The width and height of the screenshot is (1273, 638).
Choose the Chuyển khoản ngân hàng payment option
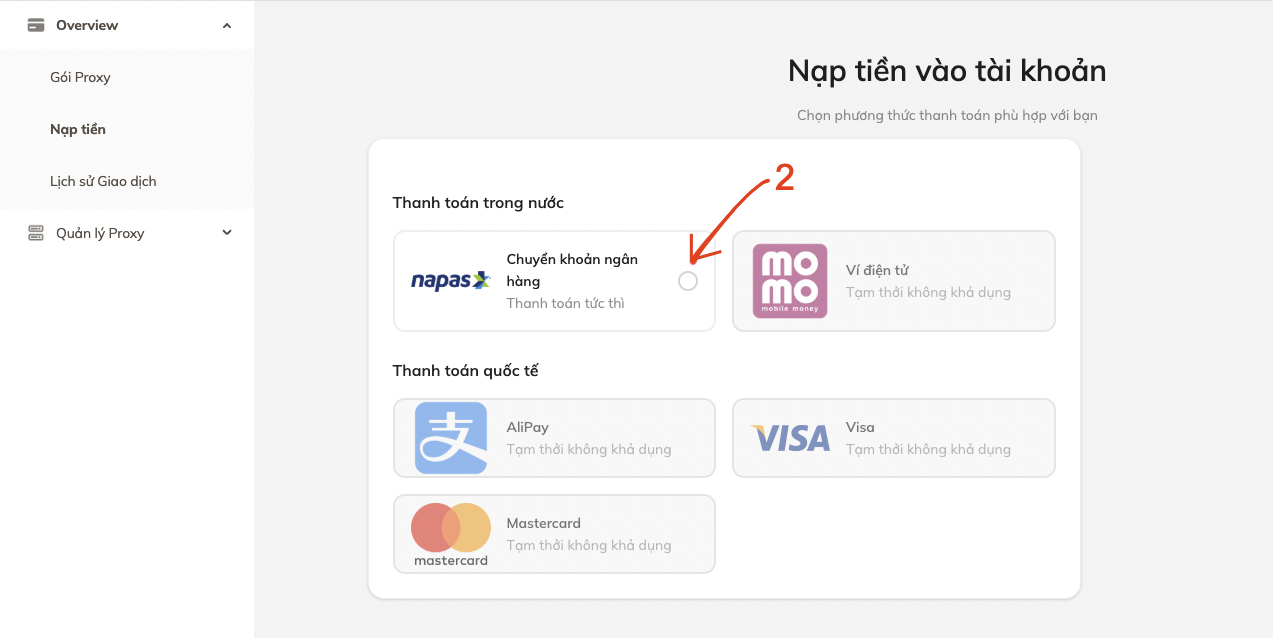[555, 281]
